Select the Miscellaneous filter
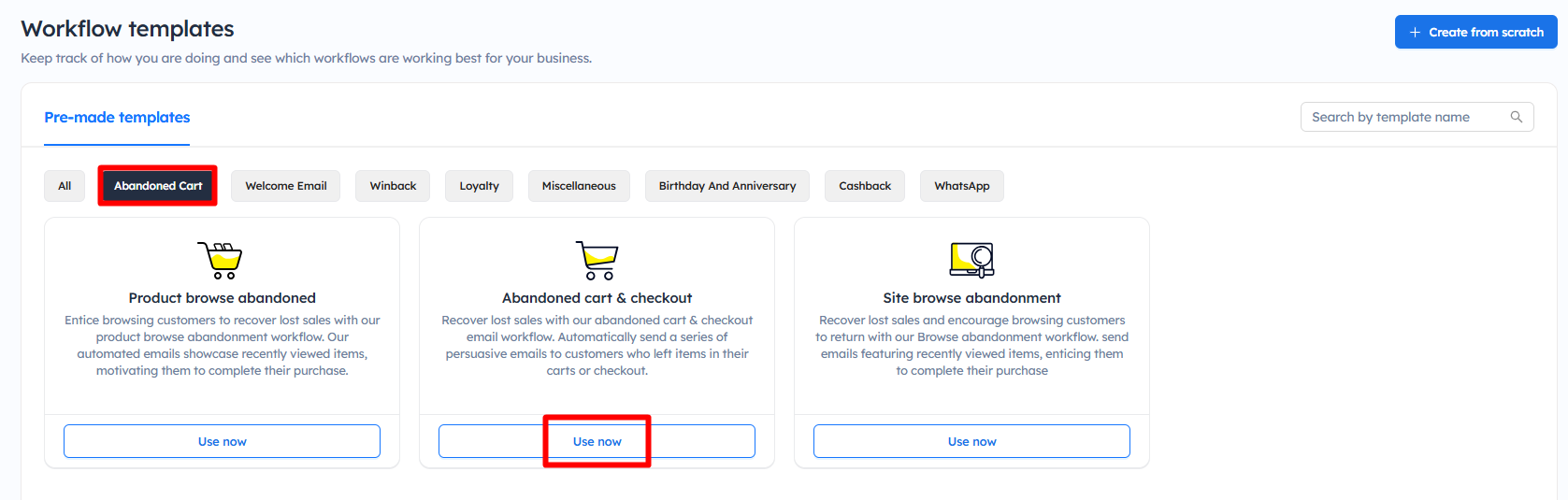This screenshot has width=1568, height=500. coord(579,186)
